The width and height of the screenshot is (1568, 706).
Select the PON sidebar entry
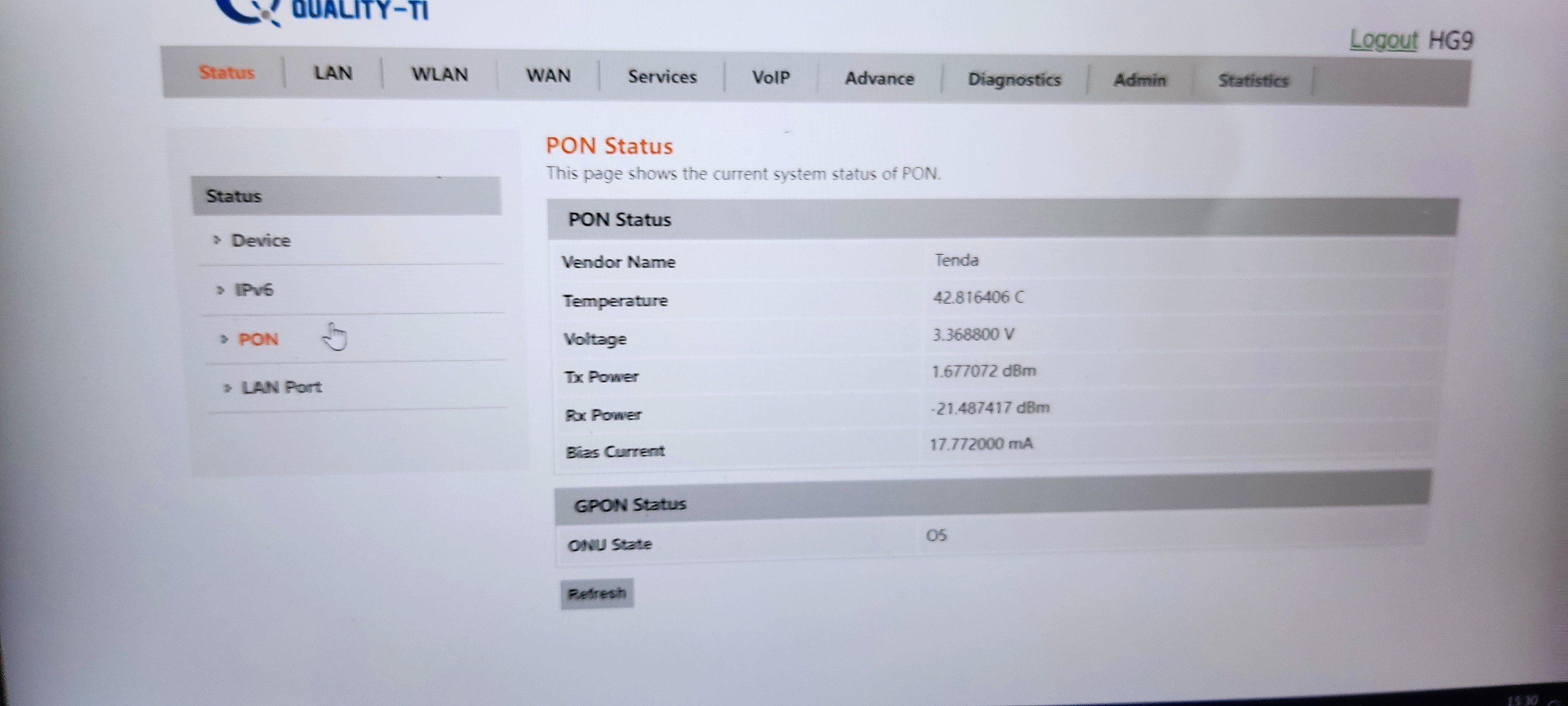click(258, 339)
